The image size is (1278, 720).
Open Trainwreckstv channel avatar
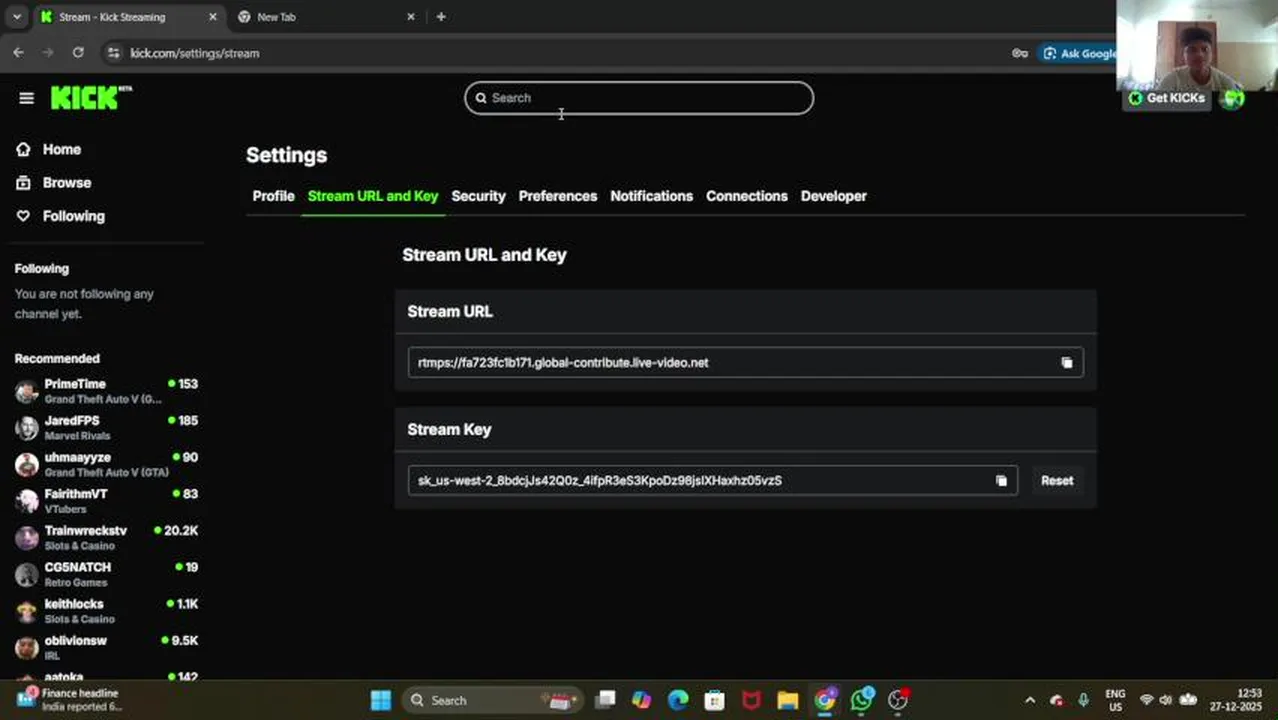(x=27, y=538)
